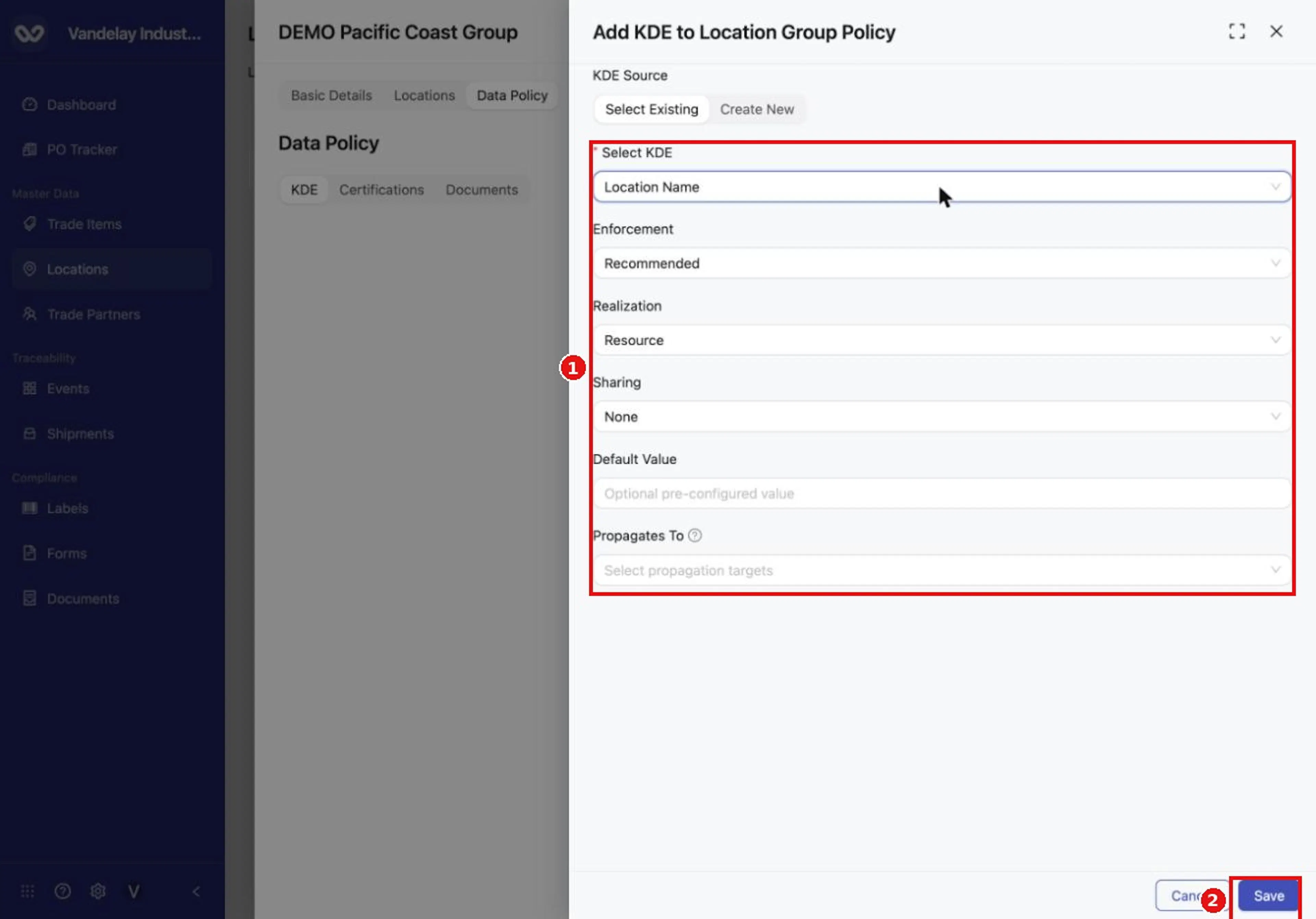Select the Certifications sub-tab

tap(381, 189)
